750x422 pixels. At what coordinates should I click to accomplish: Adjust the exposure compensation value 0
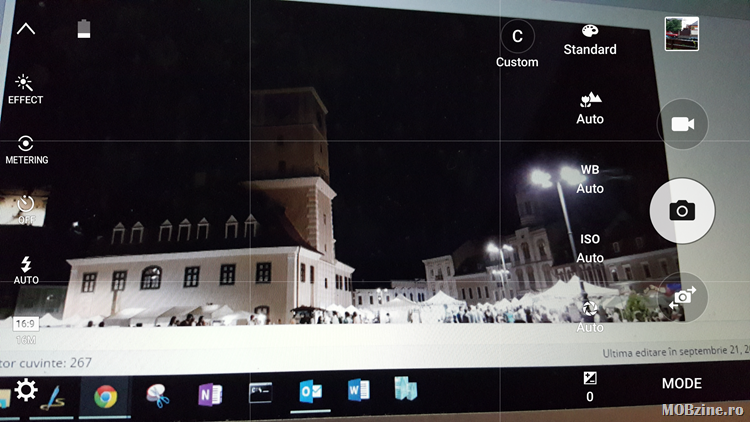pos(590,385)
